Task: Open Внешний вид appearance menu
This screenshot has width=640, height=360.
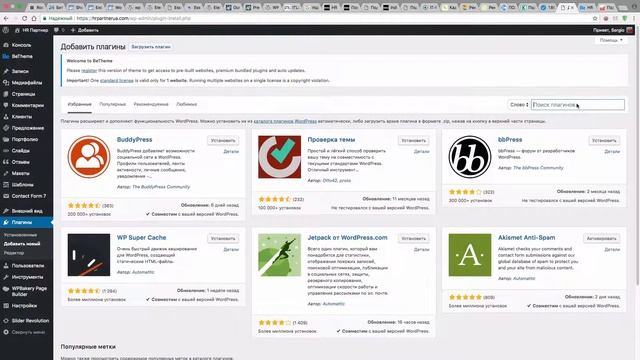Action: 26,211
